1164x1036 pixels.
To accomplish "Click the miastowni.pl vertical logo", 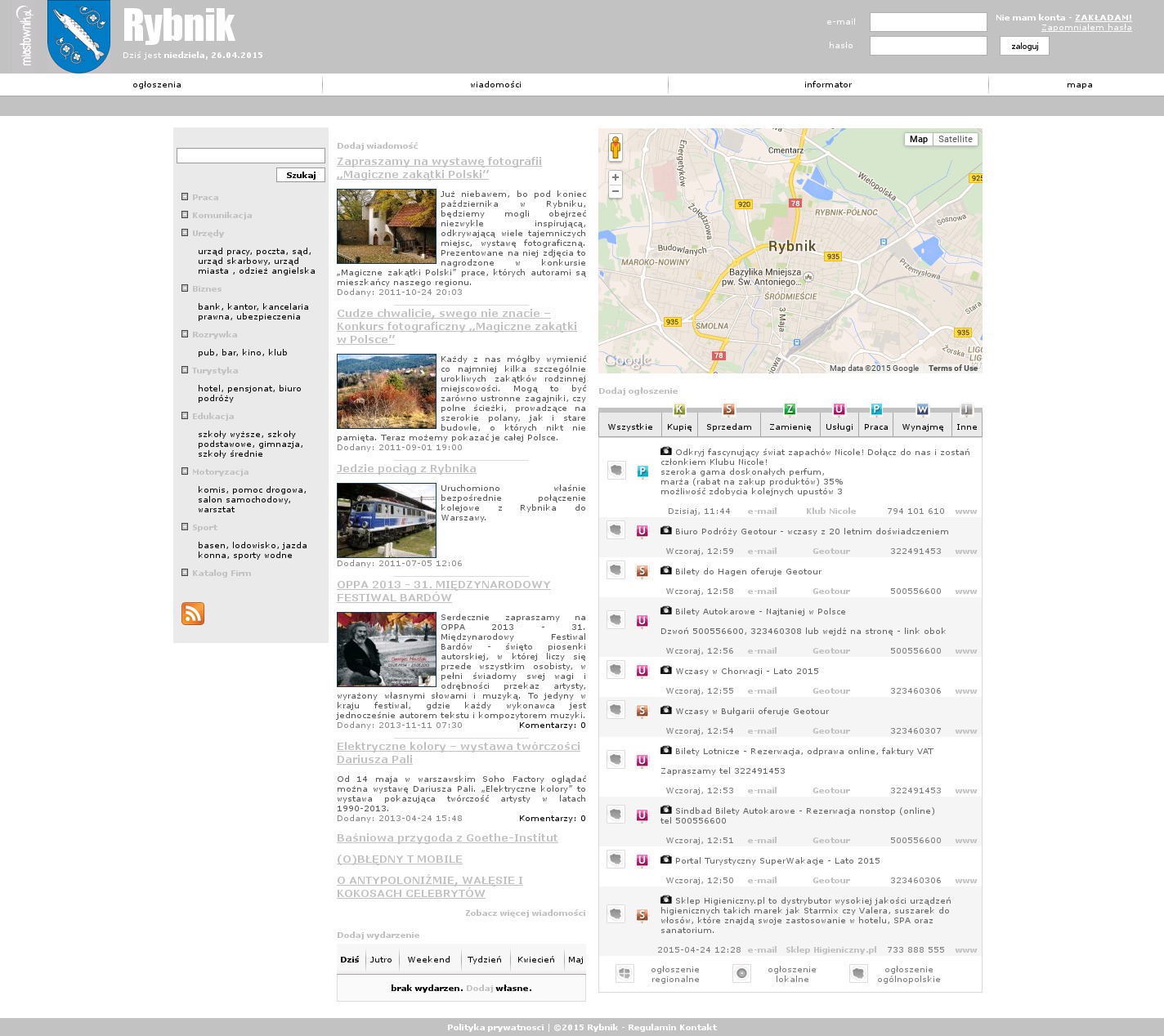I will coord(25,36).
